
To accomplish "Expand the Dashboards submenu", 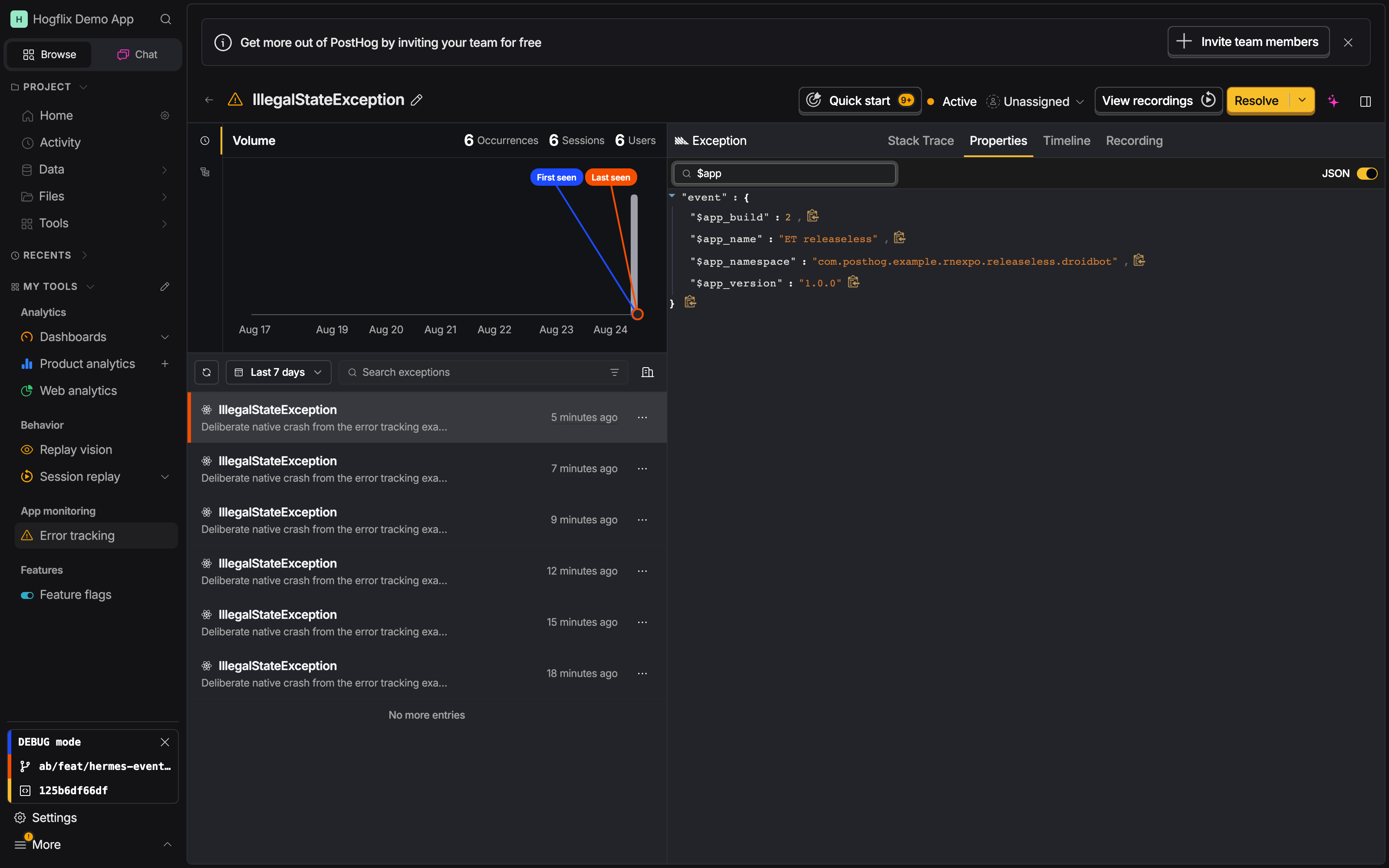I will [x=165, y=337].
